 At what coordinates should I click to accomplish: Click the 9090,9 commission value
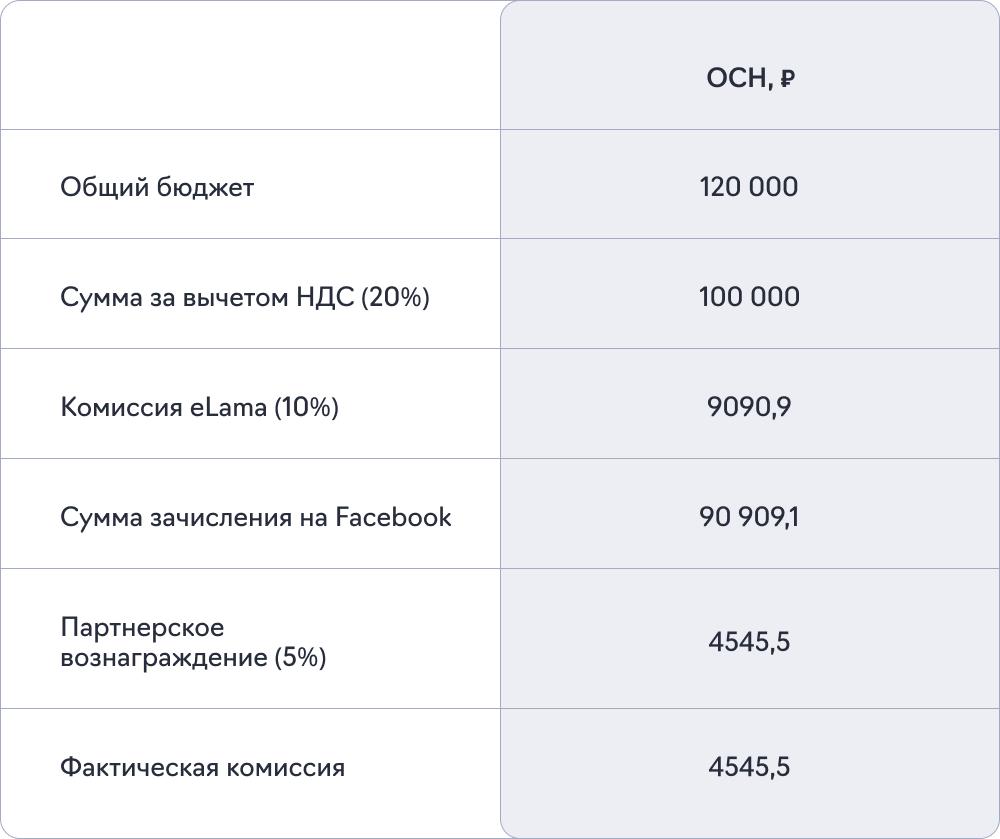[749, 407]
